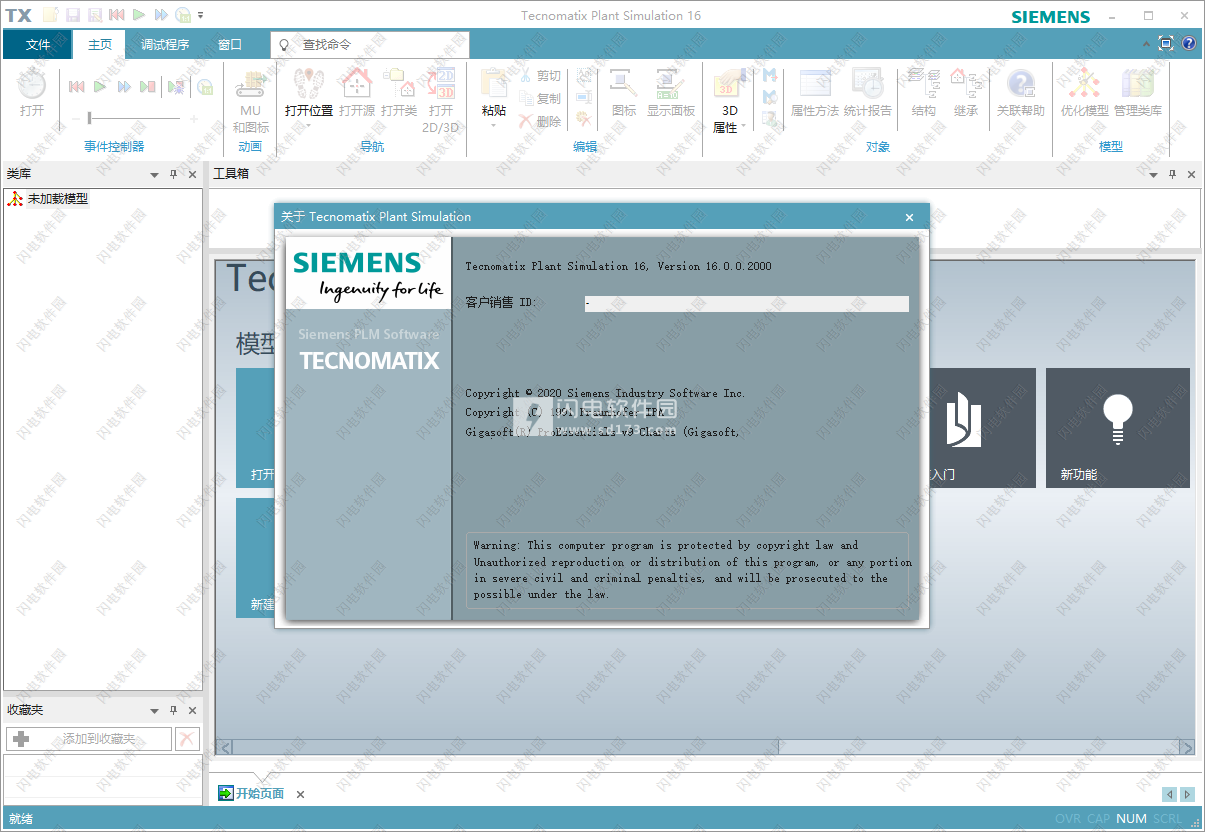The height and width of the screenshot is (832, 1205).
Task: Click ribbon fast-forward icon in 事件控制器 group
Action: point(124,87)
